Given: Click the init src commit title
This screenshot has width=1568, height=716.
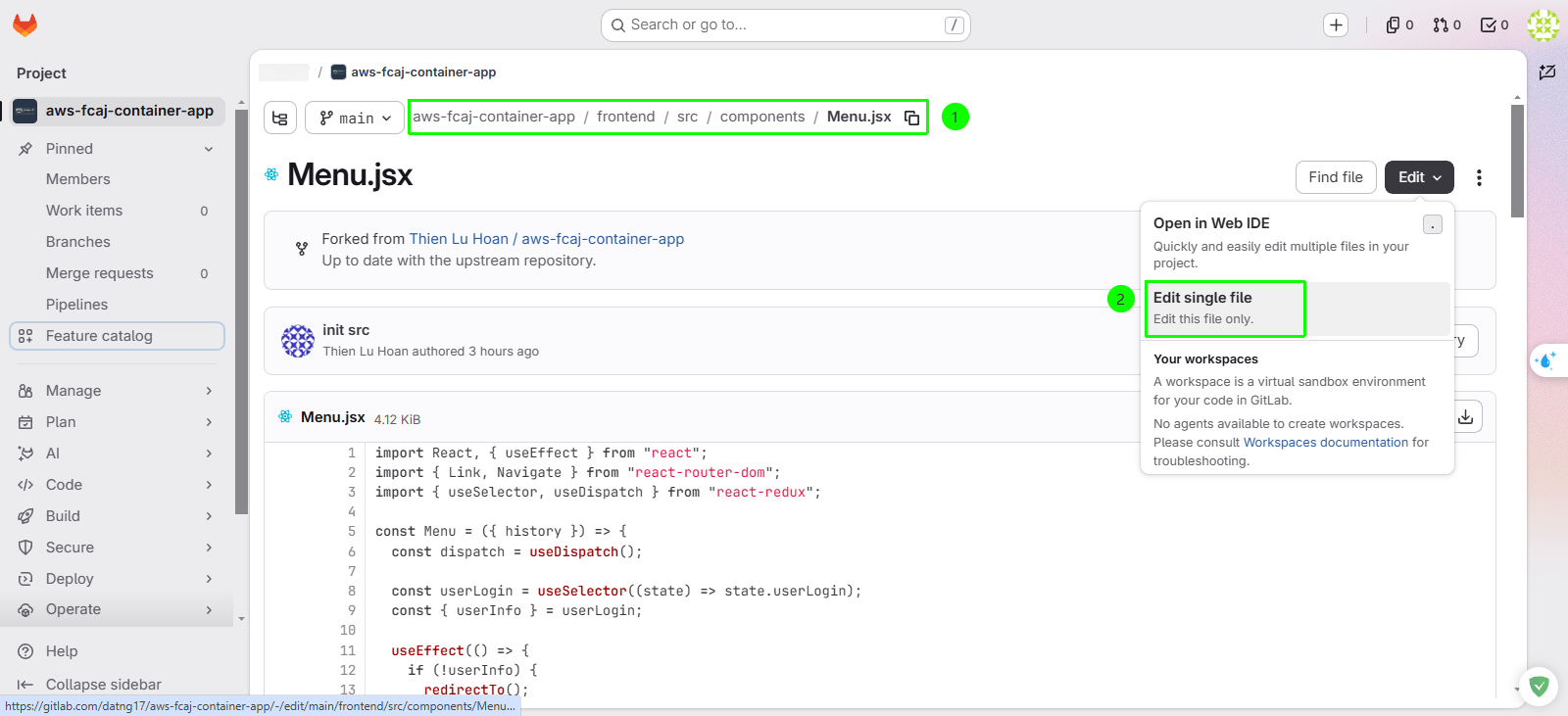Looking at the screenshot, I should [x=346, y=330].
